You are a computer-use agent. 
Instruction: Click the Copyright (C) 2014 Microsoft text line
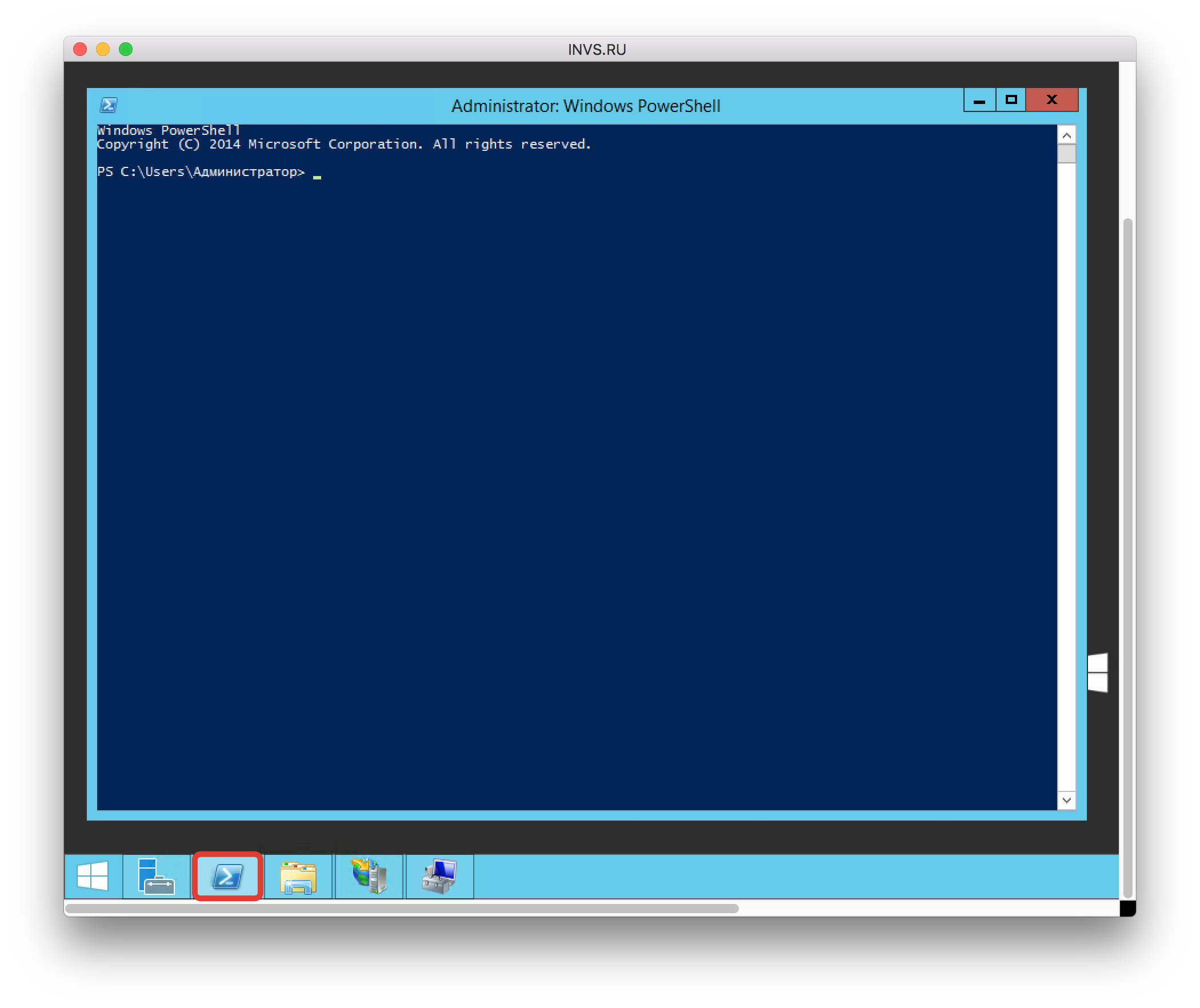point(344,145)
